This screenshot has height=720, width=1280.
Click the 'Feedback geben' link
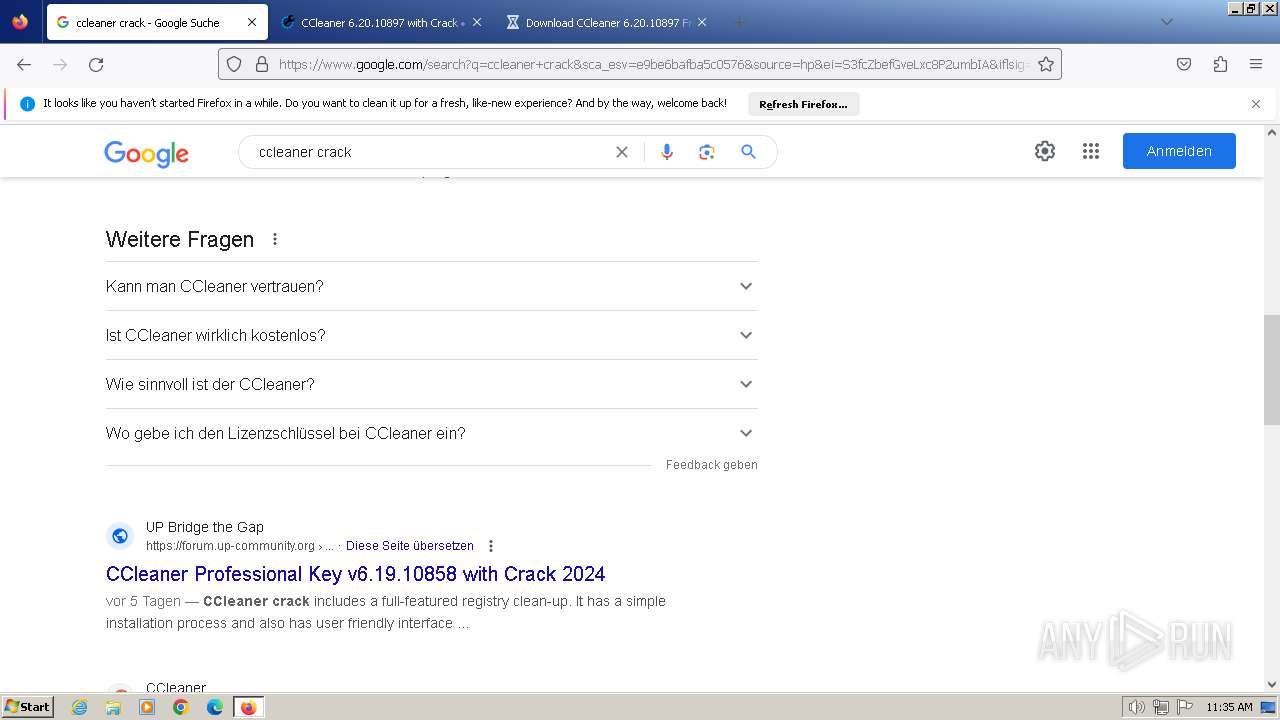tap(712, 465)
